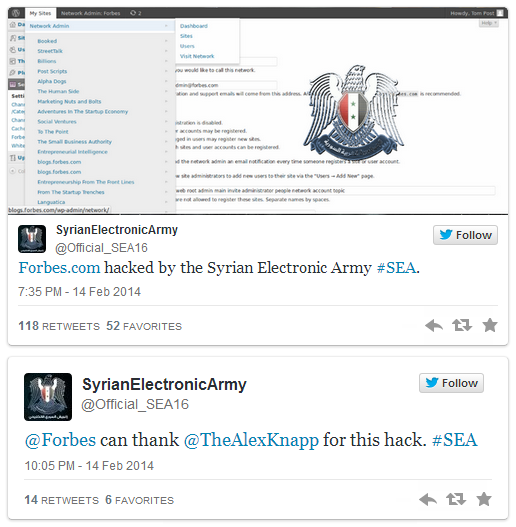Select Dashboard in Network Admin flyout

point(194,26)
